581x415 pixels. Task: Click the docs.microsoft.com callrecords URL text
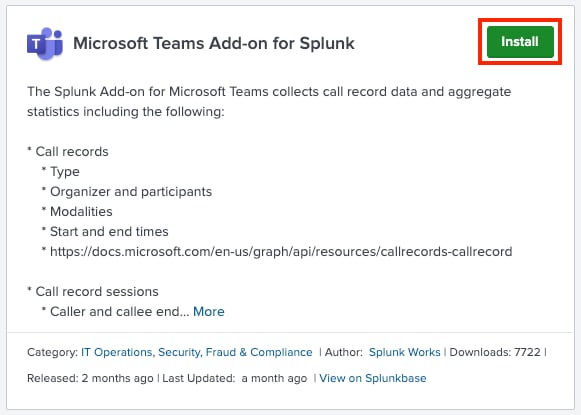pyautogui.click(x=281, y=252)
